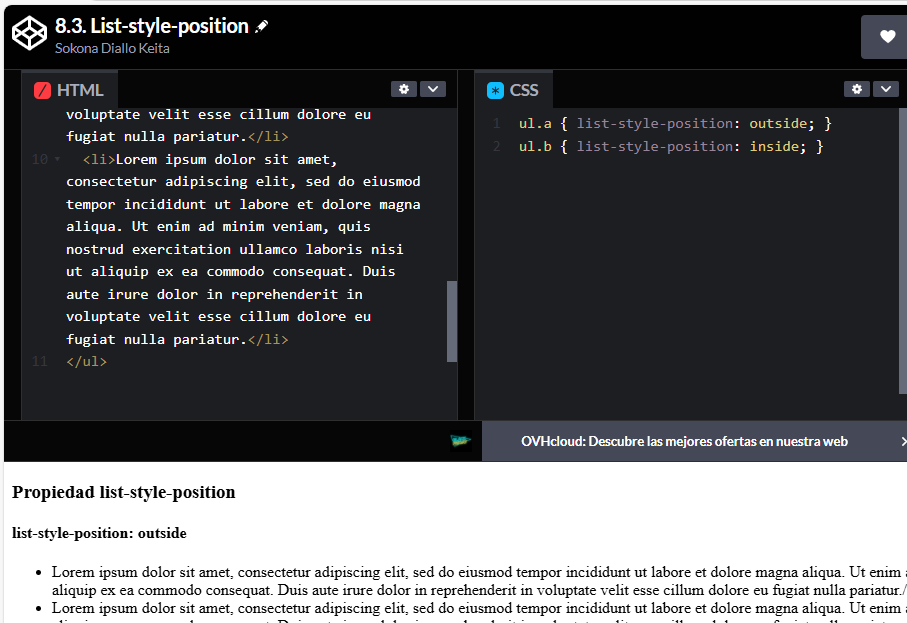
Task: Click the first preview bullet's first text line
Action: (x=479, y=572)
